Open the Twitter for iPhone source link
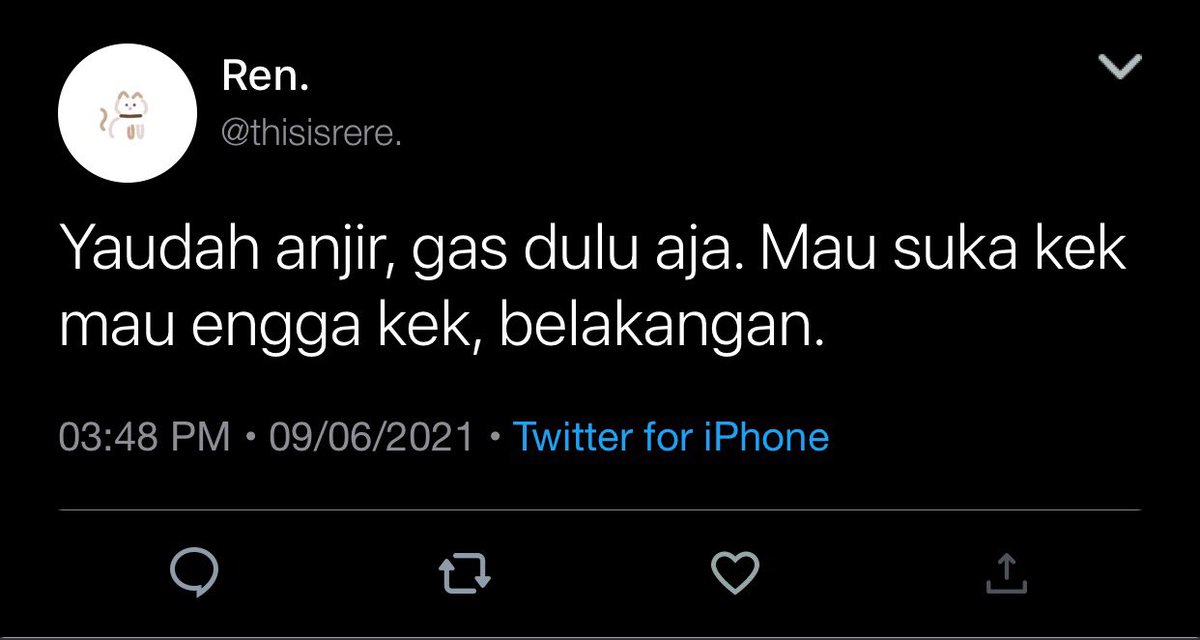 pyautogui.click(x=671, y=437)
